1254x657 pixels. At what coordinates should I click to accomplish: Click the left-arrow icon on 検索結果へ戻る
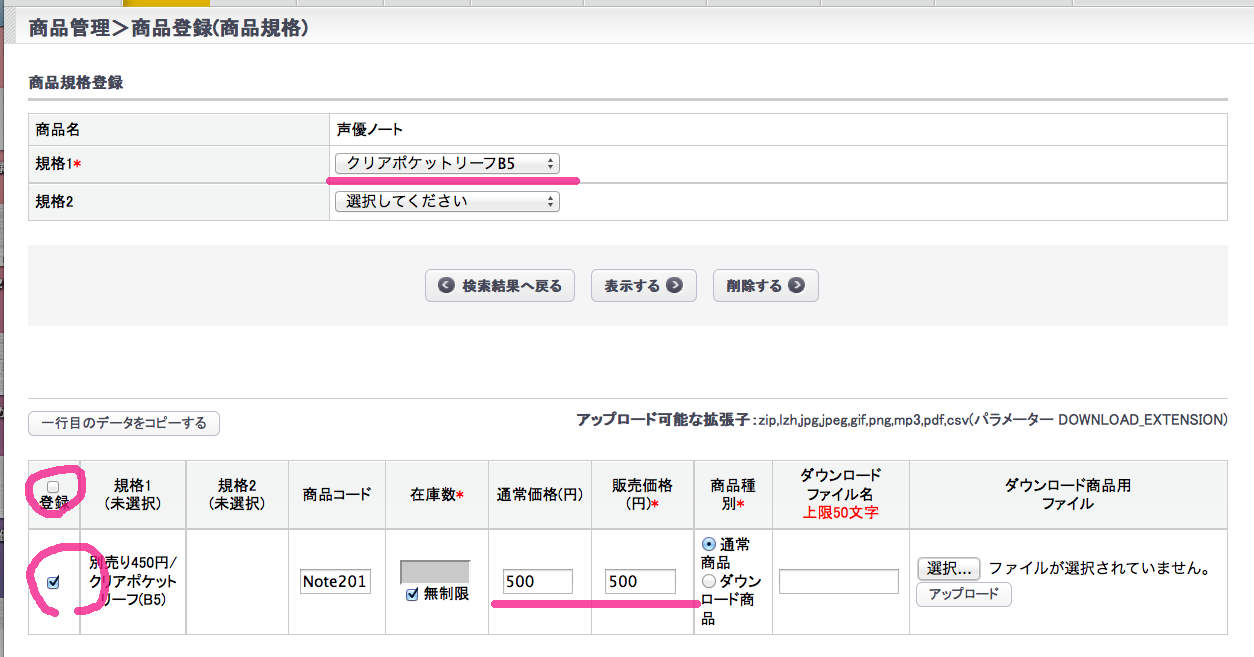(x=446, y=286)
